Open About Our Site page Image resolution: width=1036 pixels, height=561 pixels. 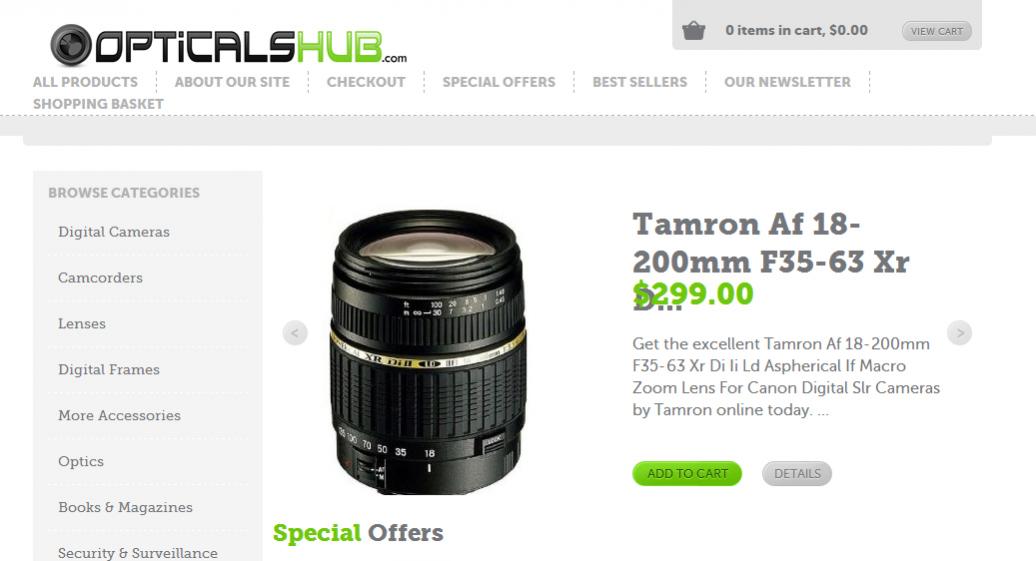(232, 82)
